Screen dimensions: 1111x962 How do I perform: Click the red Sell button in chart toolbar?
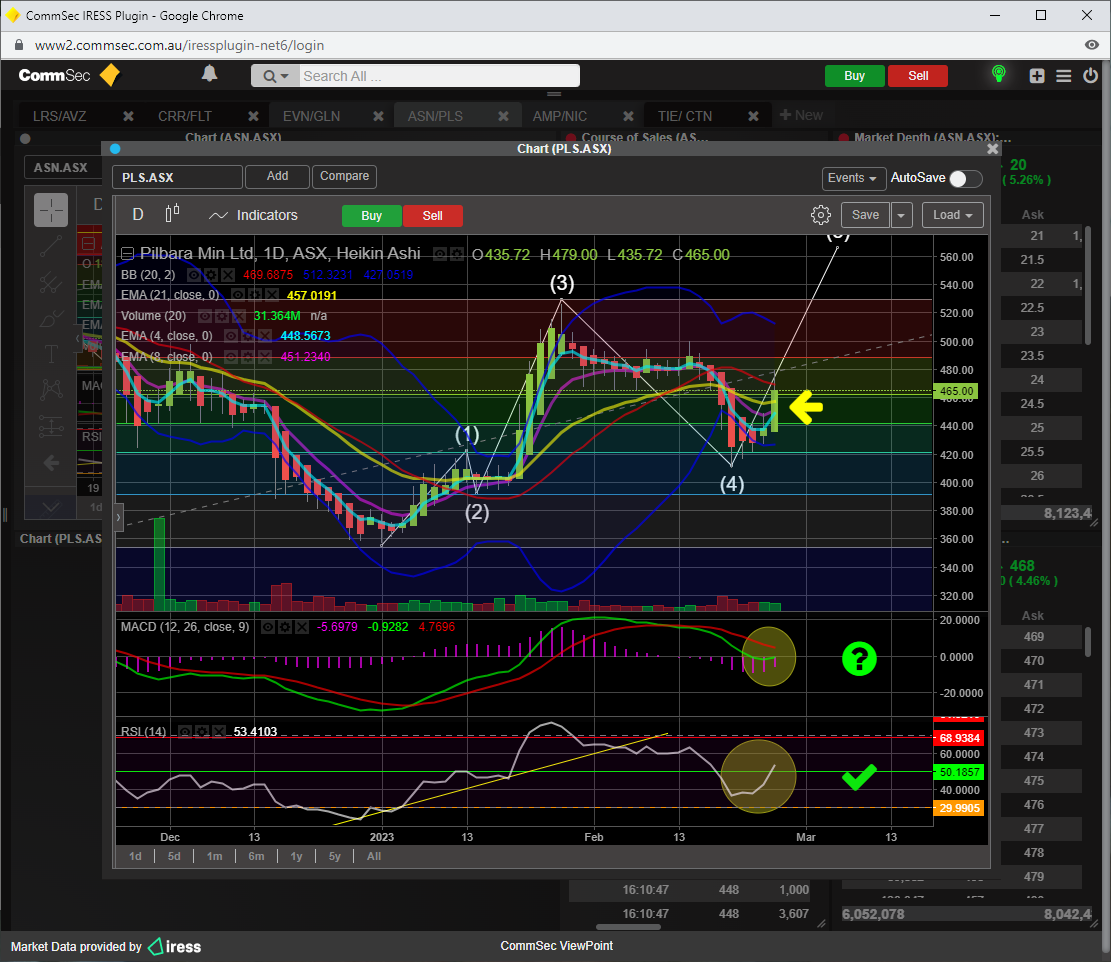(432, 216)
